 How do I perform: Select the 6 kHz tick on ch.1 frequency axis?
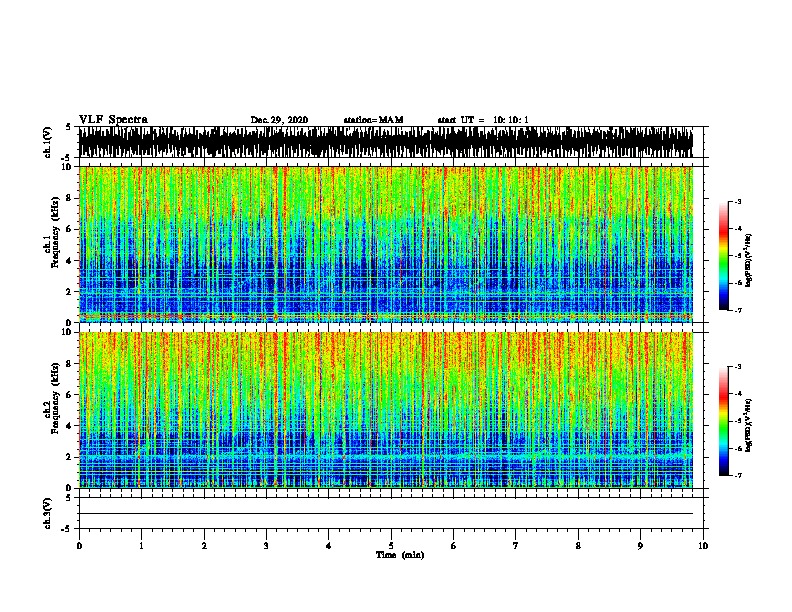69,230
